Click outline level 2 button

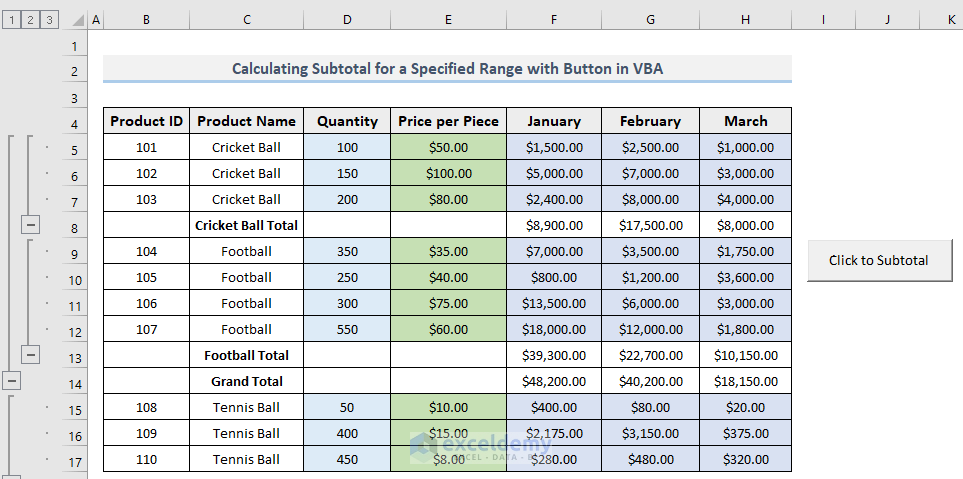tap(31, 19)
